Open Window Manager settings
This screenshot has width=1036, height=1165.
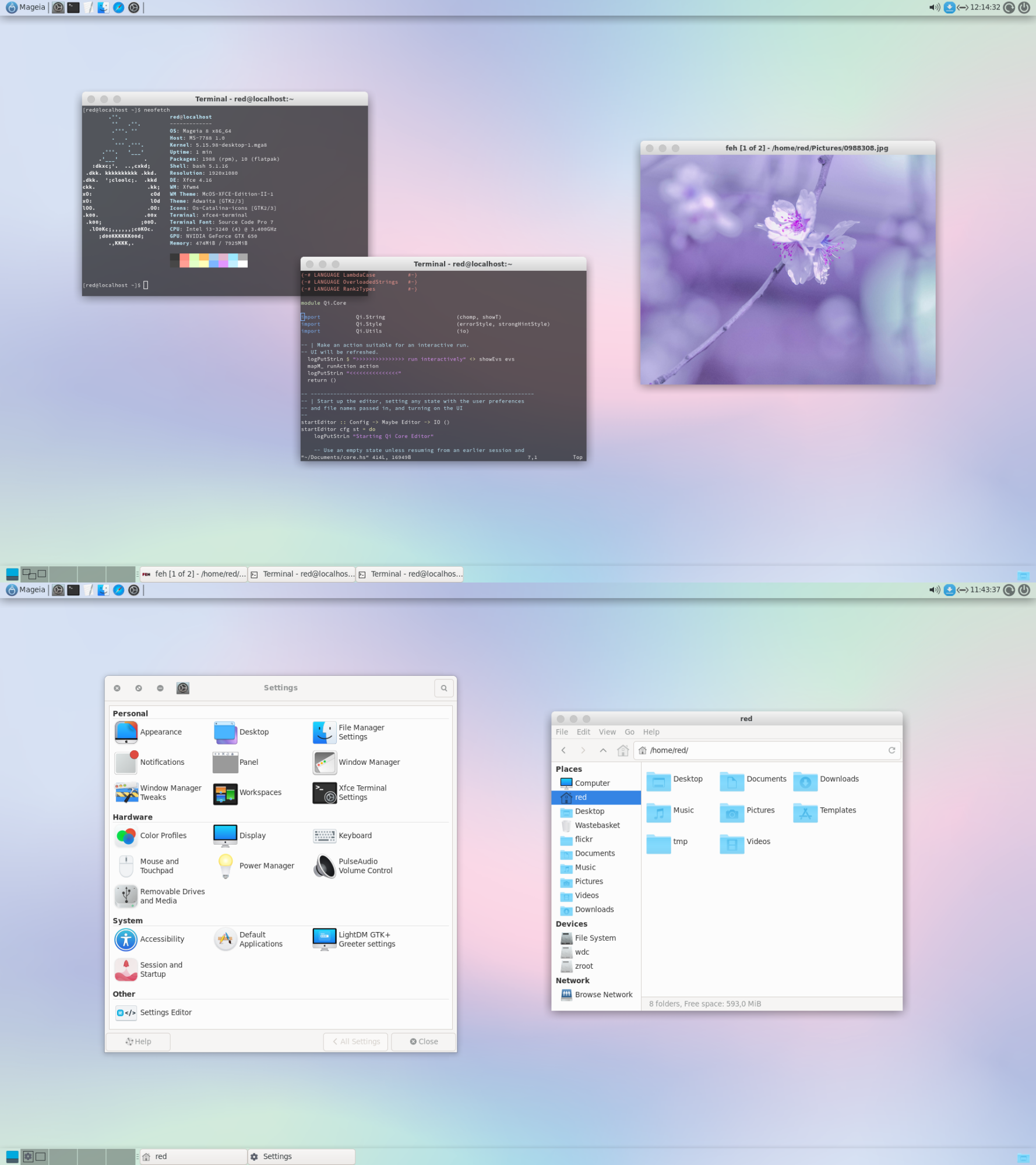(357, 762)
